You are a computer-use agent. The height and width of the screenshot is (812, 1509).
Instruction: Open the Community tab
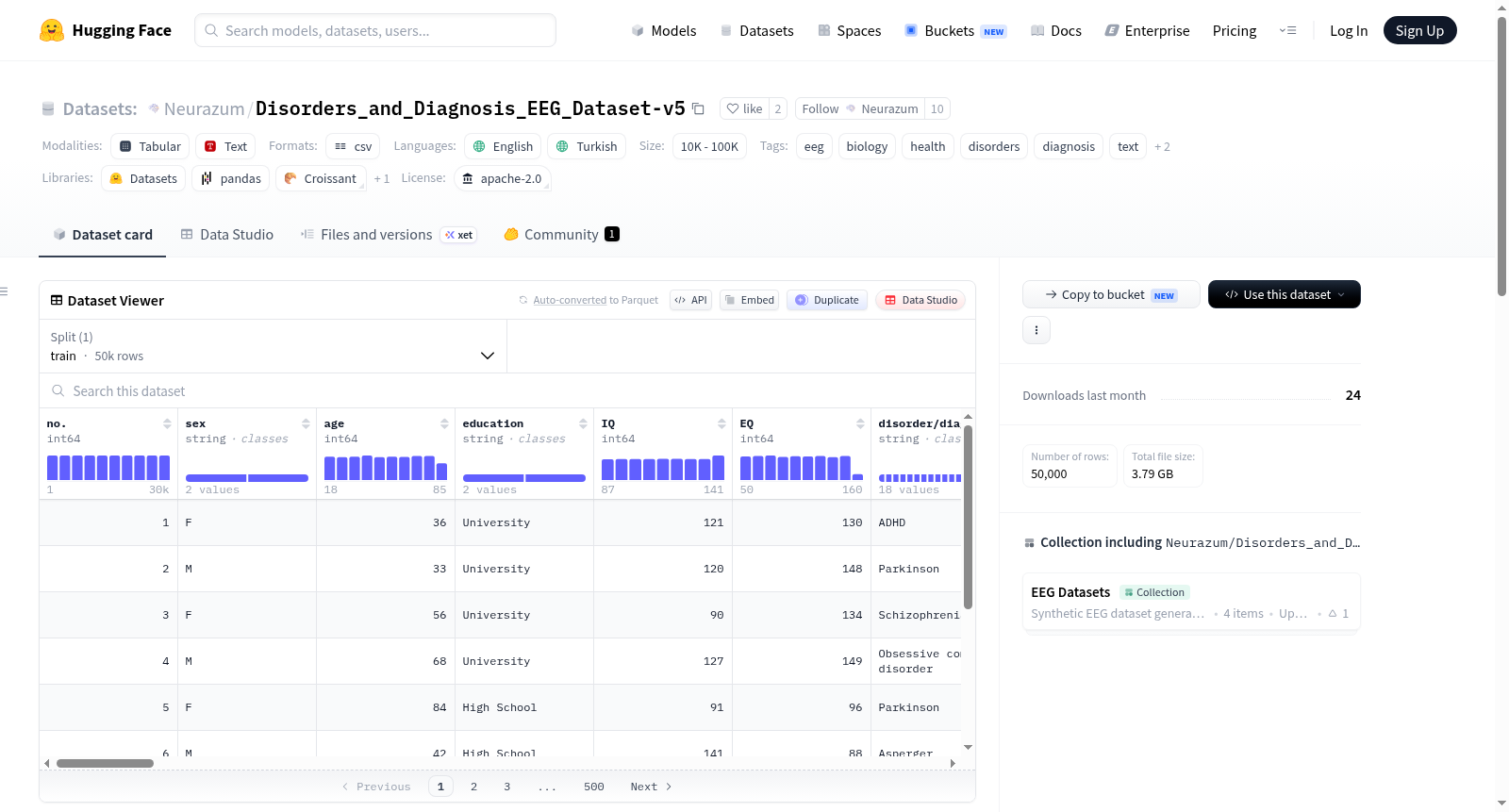tap(562, 235)
